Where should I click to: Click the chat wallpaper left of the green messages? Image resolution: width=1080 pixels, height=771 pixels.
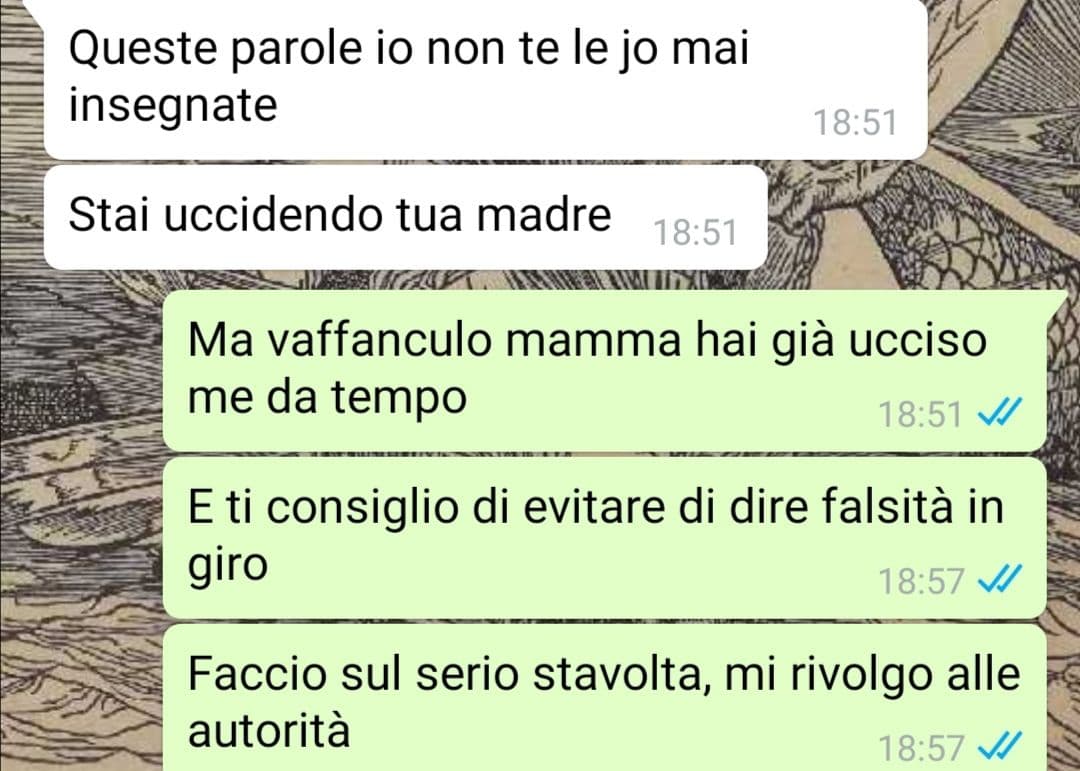(81, 524)
